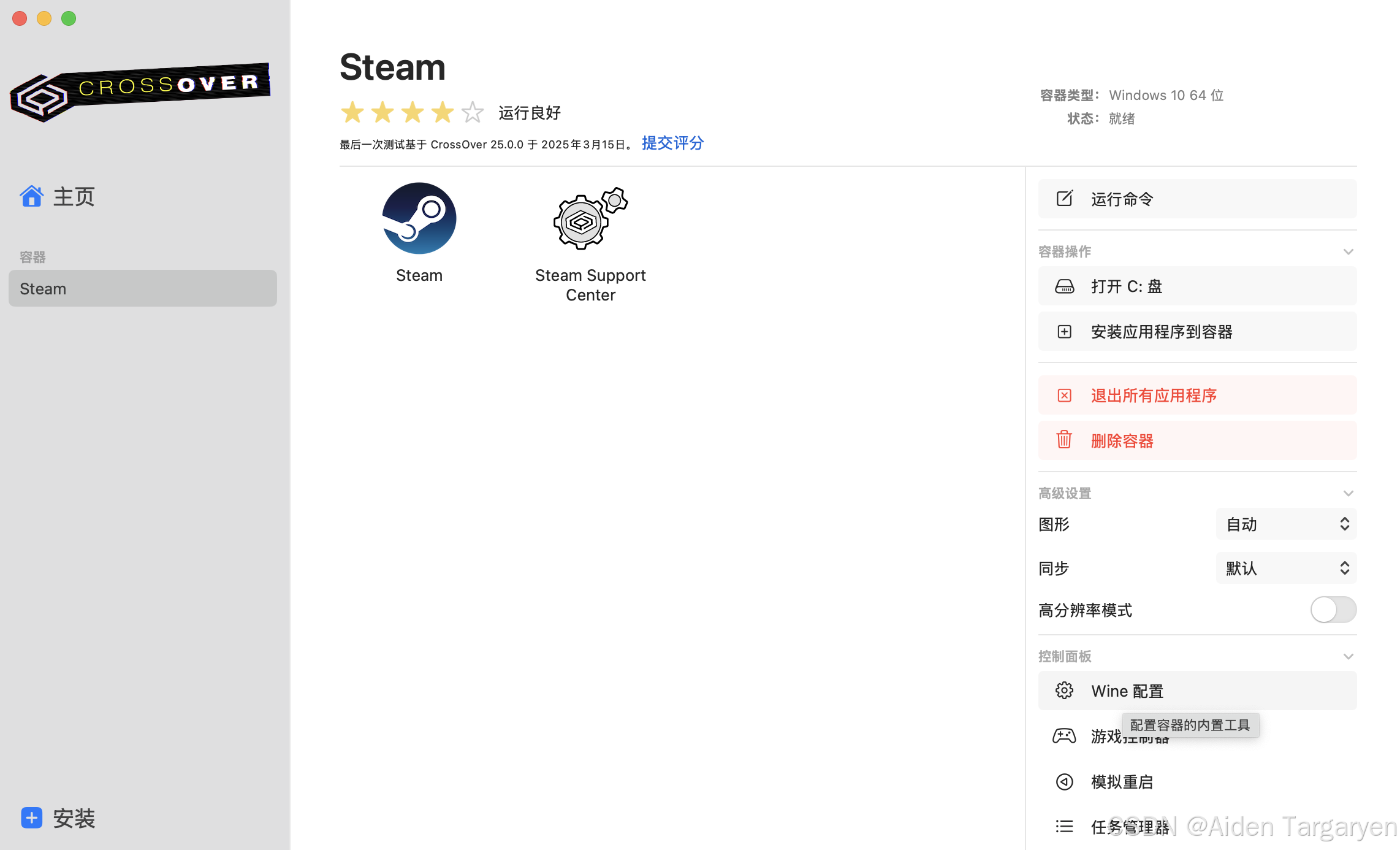Click the 容器操作 section label
This screenshot has width=1400, height=850.
1065,252
